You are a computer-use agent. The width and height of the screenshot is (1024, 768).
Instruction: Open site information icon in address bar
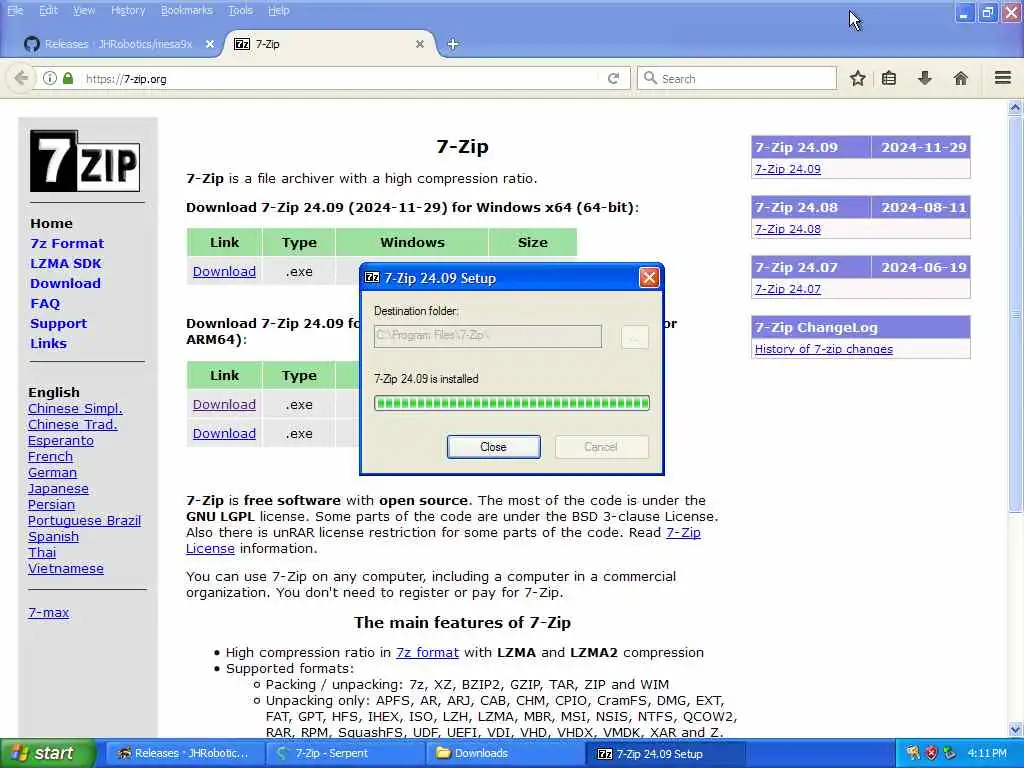(x=50, y=78)
